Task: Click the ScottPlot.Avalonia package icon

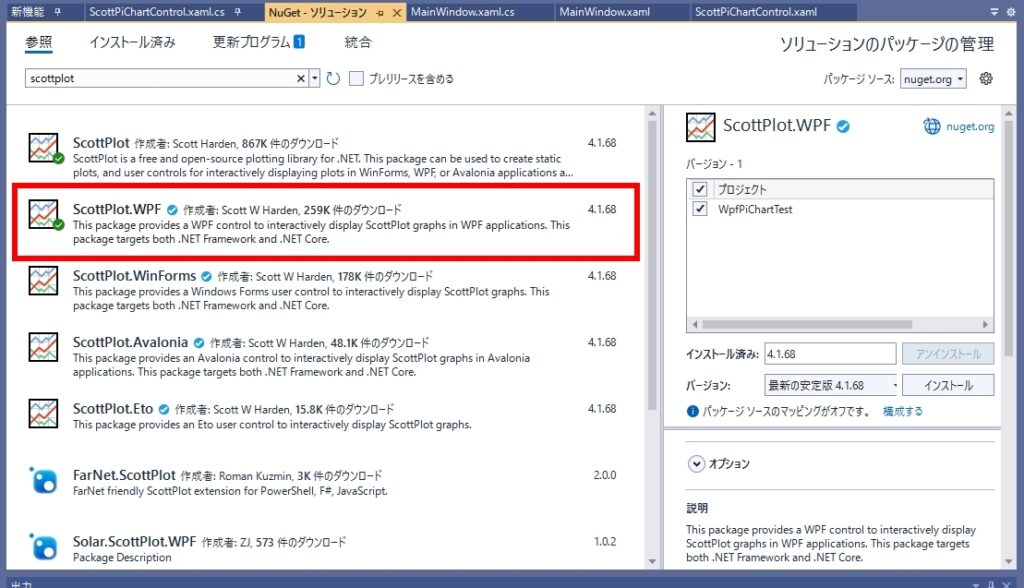Action: coord(43,348)
